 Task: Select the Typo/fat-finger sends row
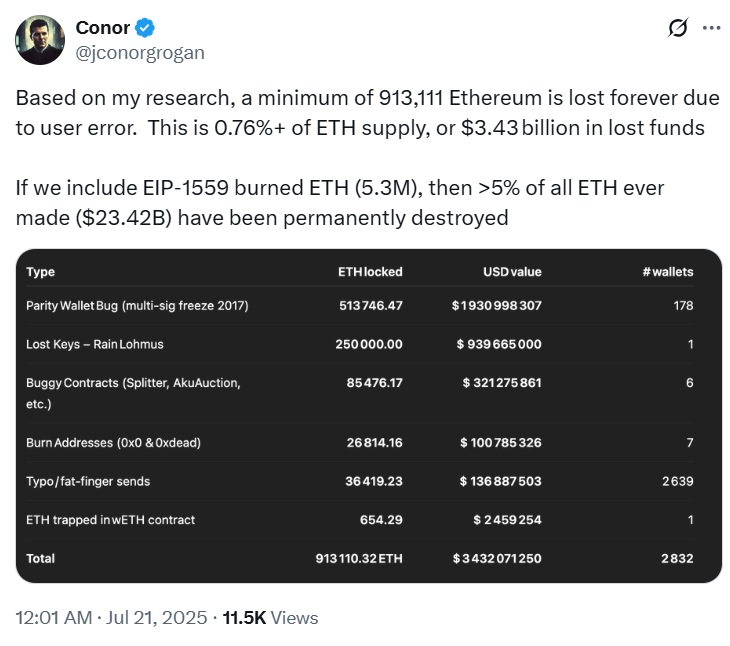click(x=359, y=481)
